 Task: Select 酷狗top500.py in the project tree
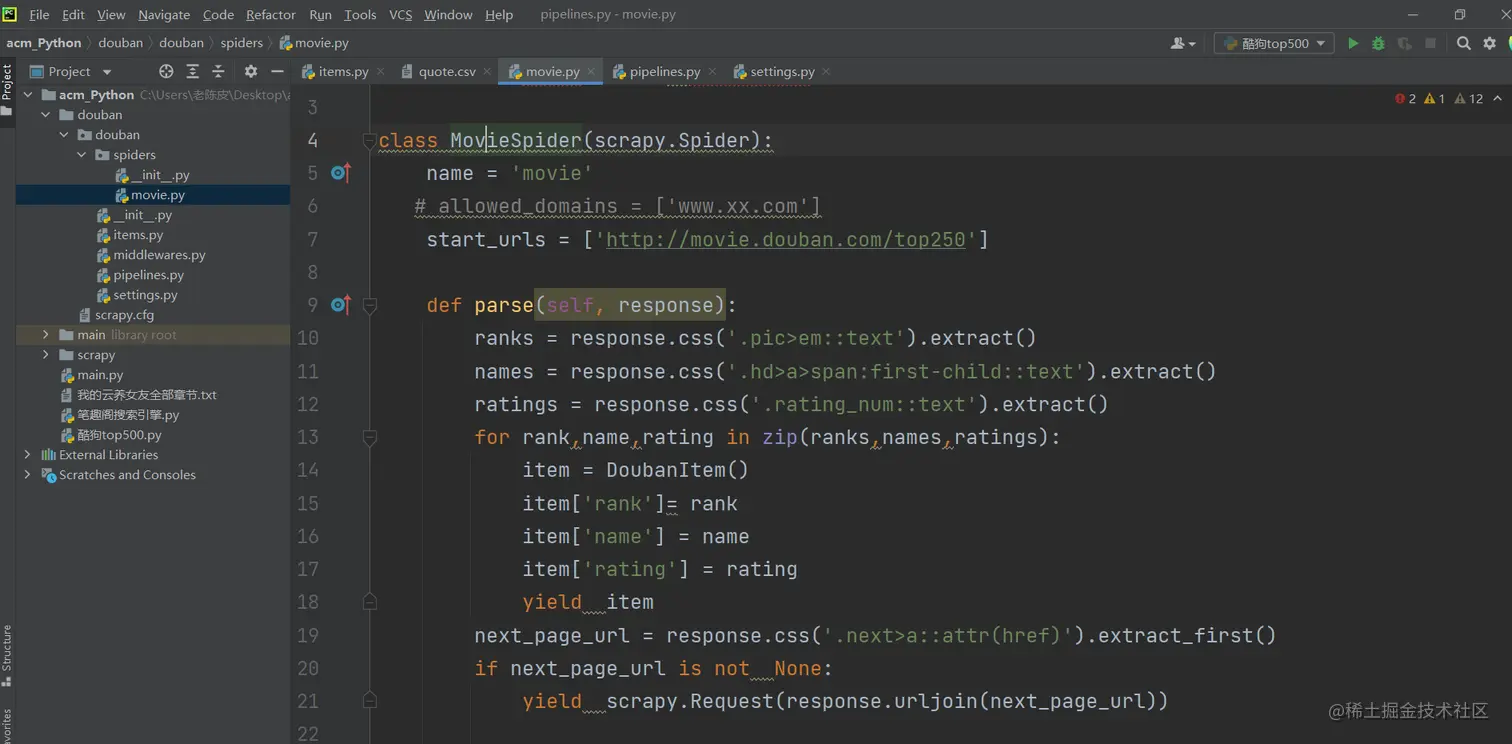click(x=111, y=435)
